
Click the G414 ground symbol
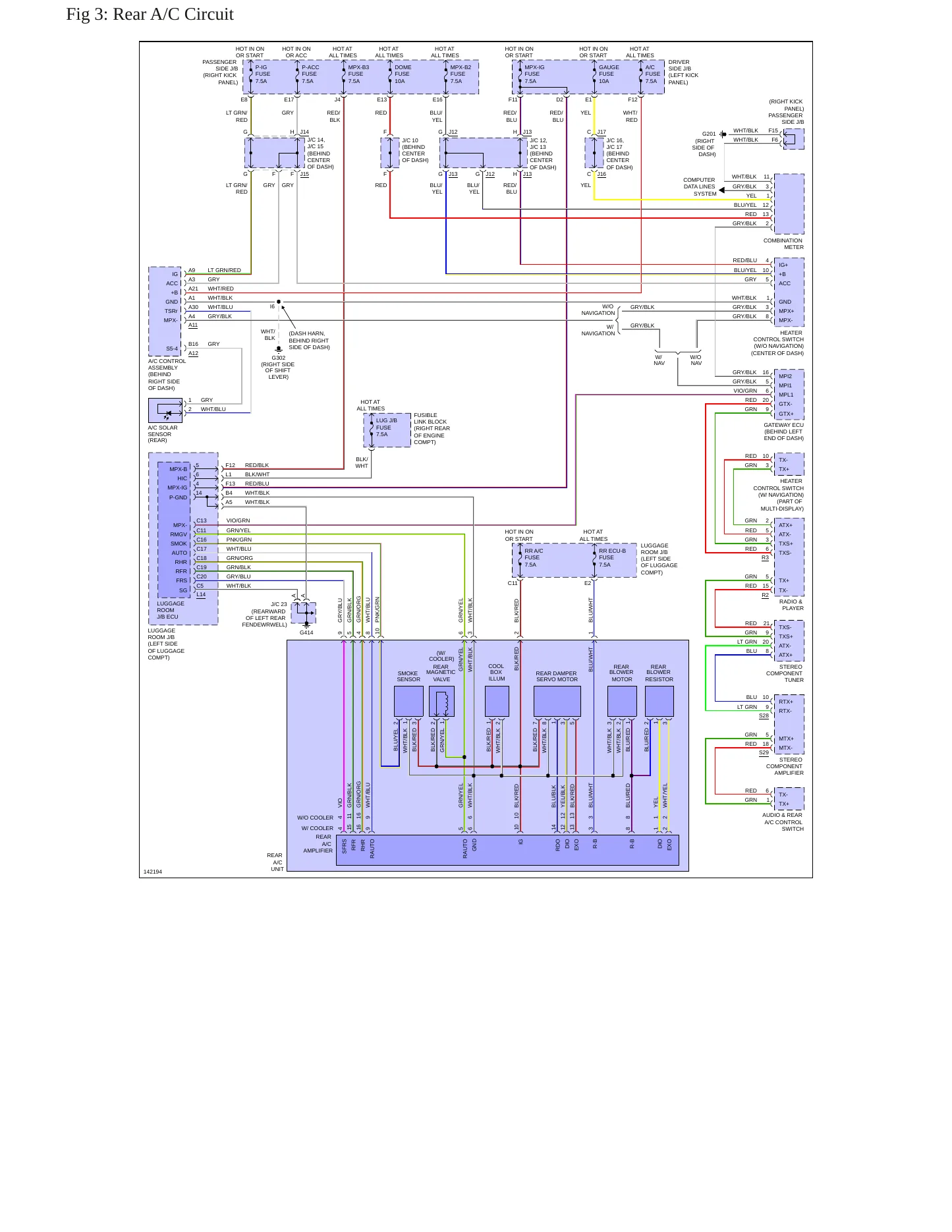(x=306, y=624)
